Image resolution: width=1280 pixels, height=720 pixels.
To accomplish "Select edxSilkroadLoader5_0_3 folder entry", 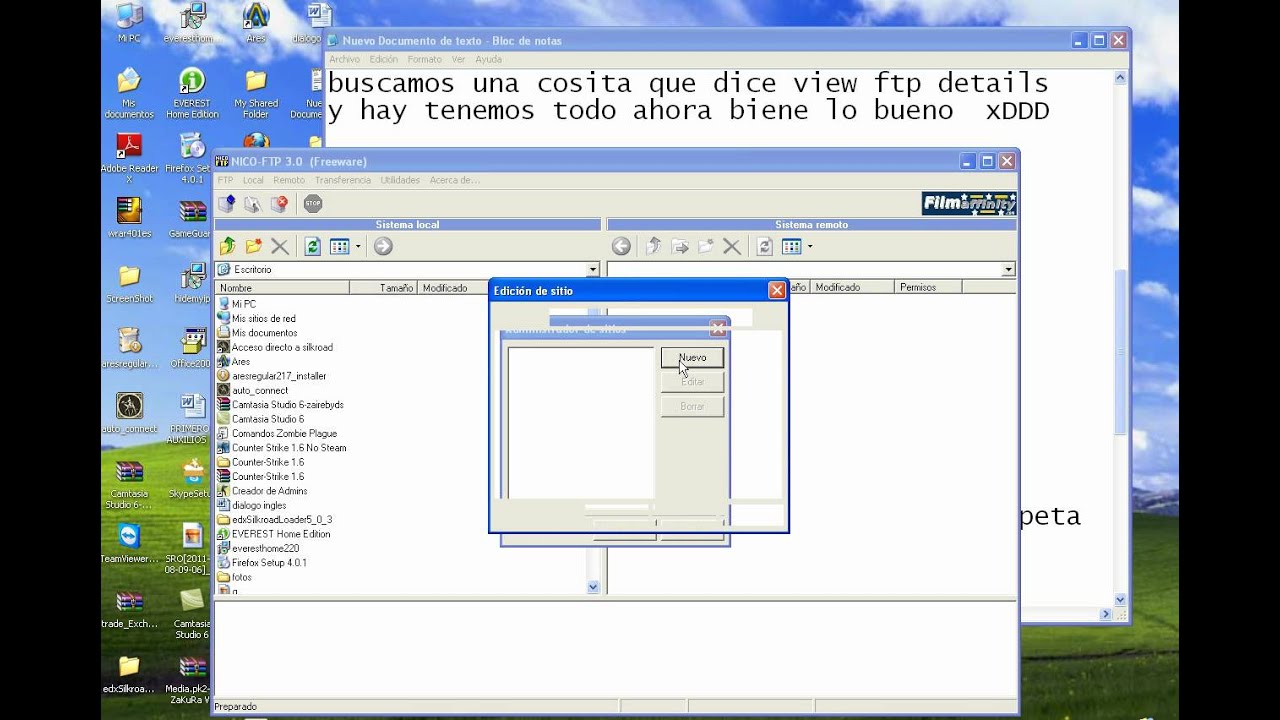I will pyautogui.click(x=282, y=520).
